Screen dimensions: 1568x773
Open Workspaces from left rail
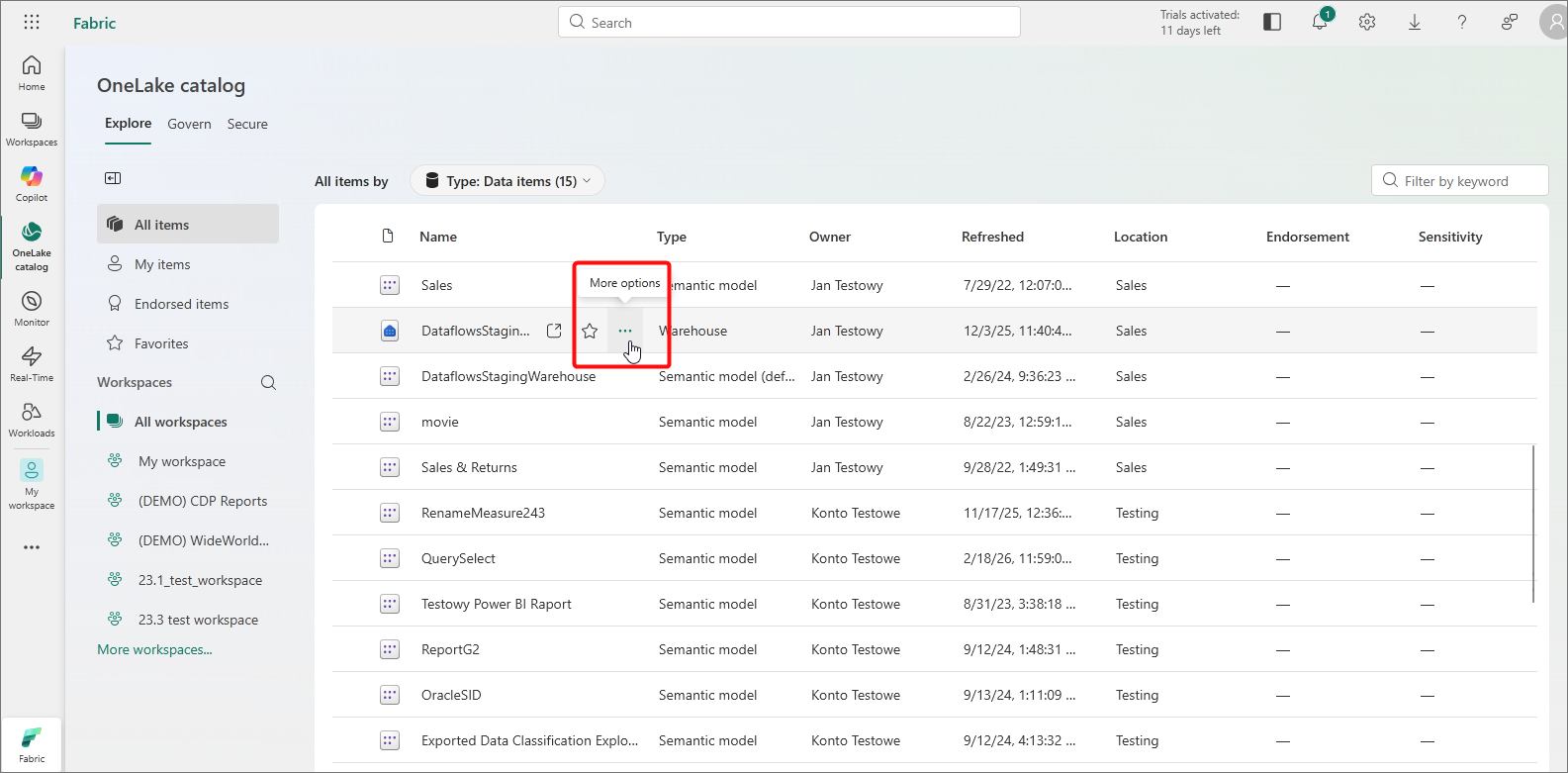[x=32, y=129]
